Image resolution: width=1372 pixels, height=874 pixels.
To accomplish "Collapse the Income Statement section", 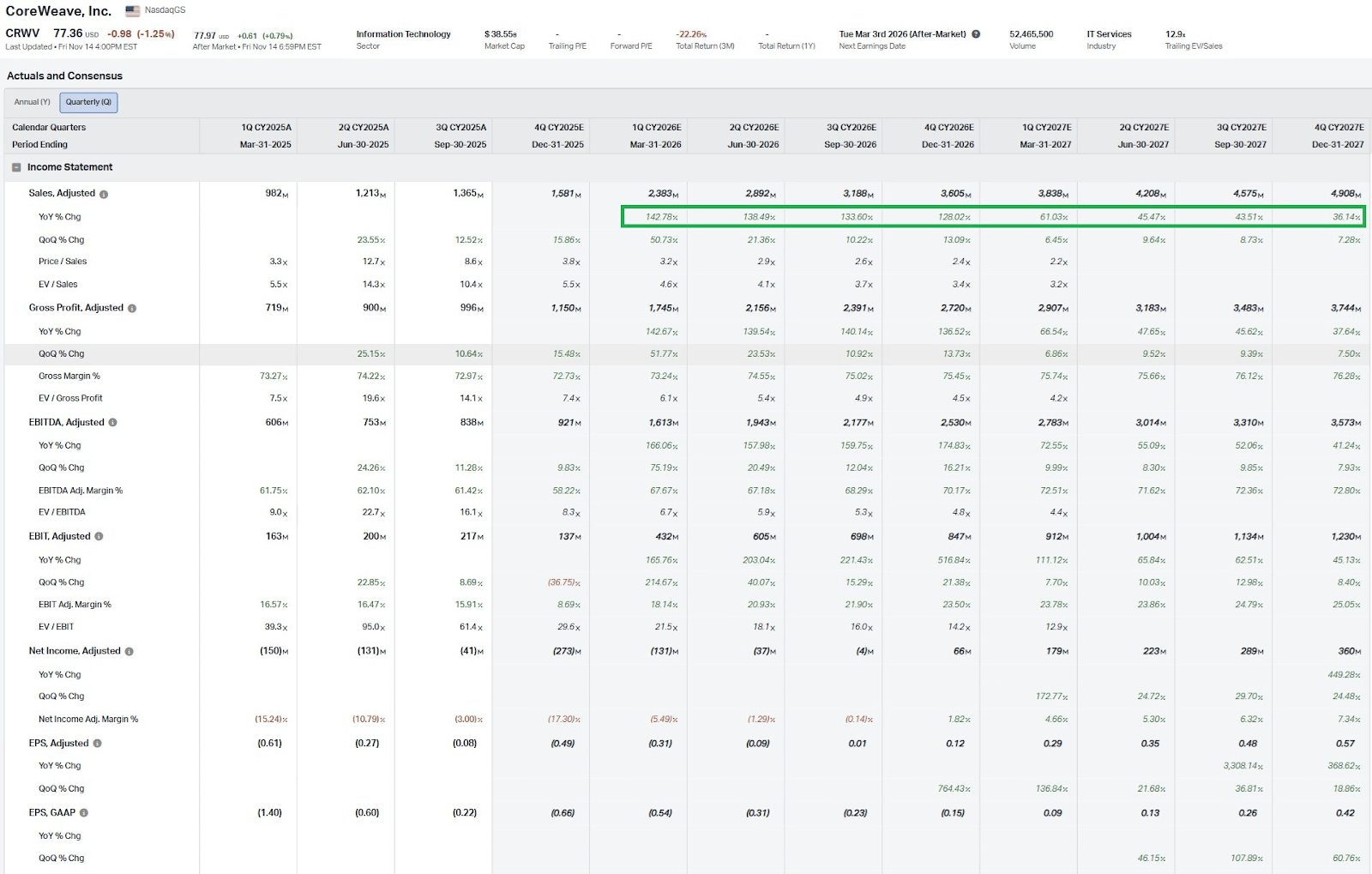I will tap(16, 167).
